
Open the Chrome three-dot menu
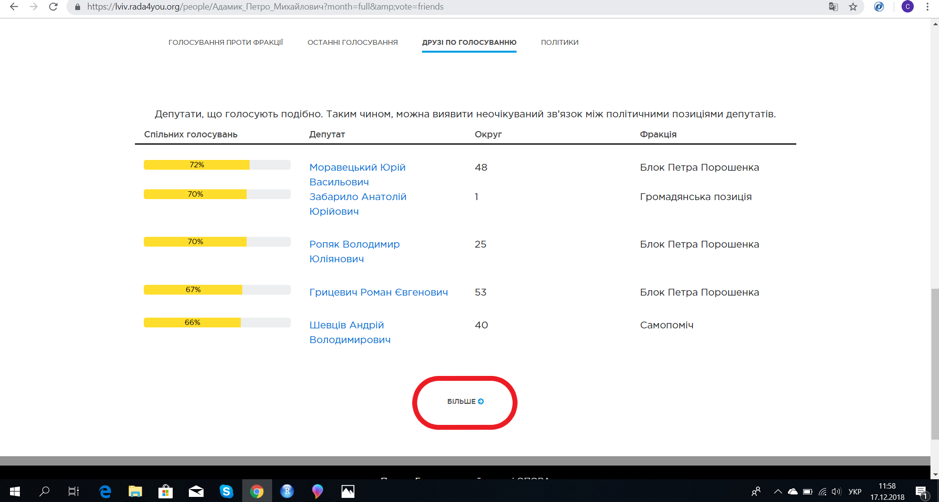tap(928, 7)
